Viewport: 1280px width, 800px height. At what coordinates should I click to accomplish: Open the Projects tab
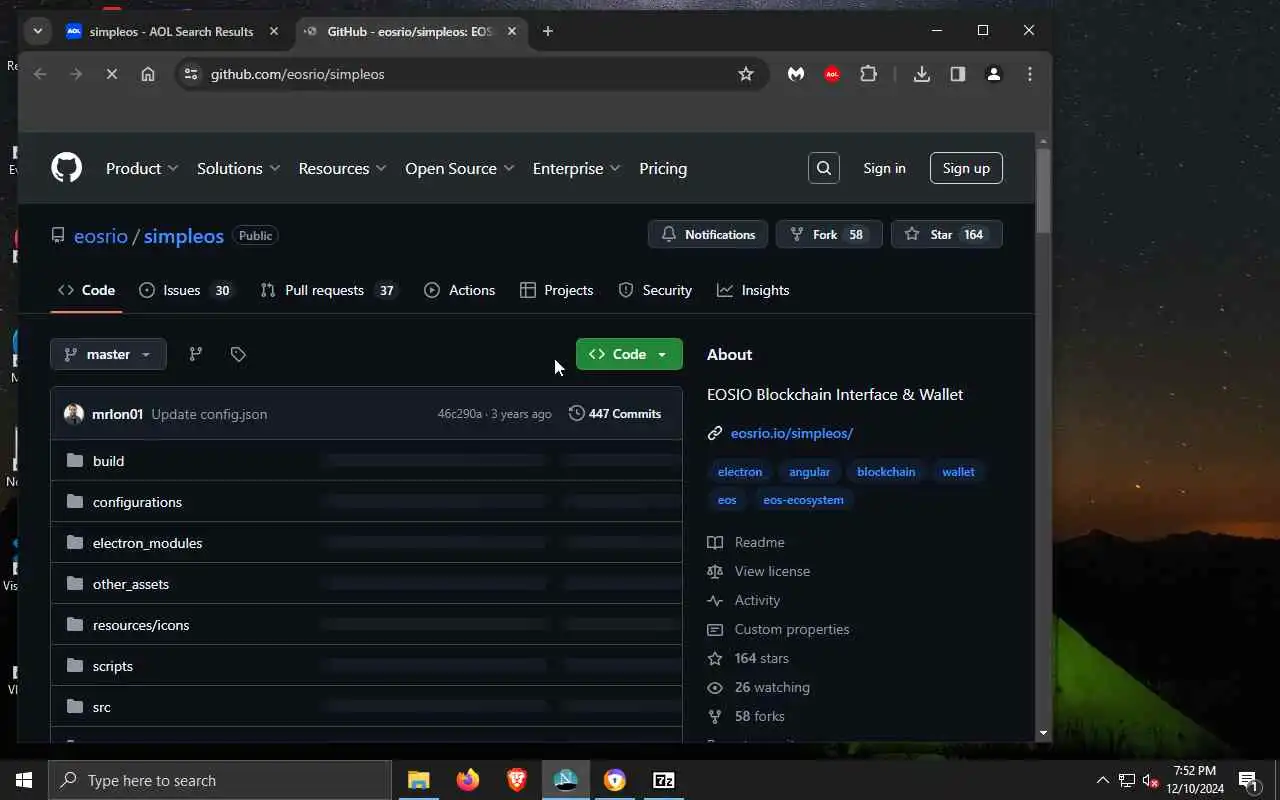pos(557,290)
